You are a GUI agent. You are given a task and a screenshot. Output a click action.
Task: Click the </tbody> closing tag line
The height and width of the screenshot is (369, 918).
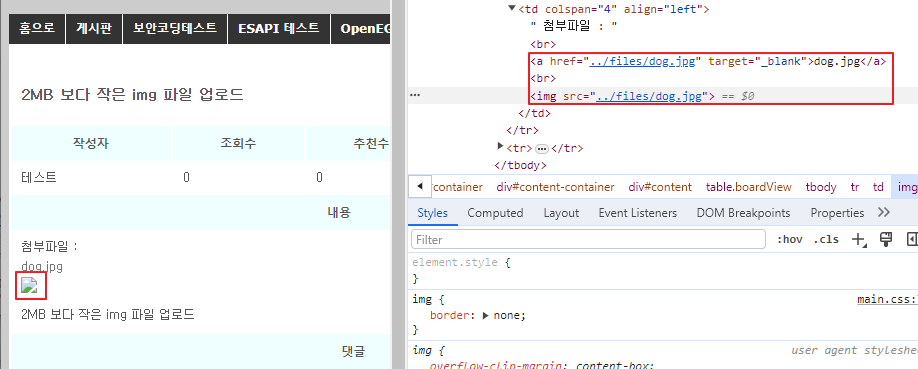[x=521, y=165]
